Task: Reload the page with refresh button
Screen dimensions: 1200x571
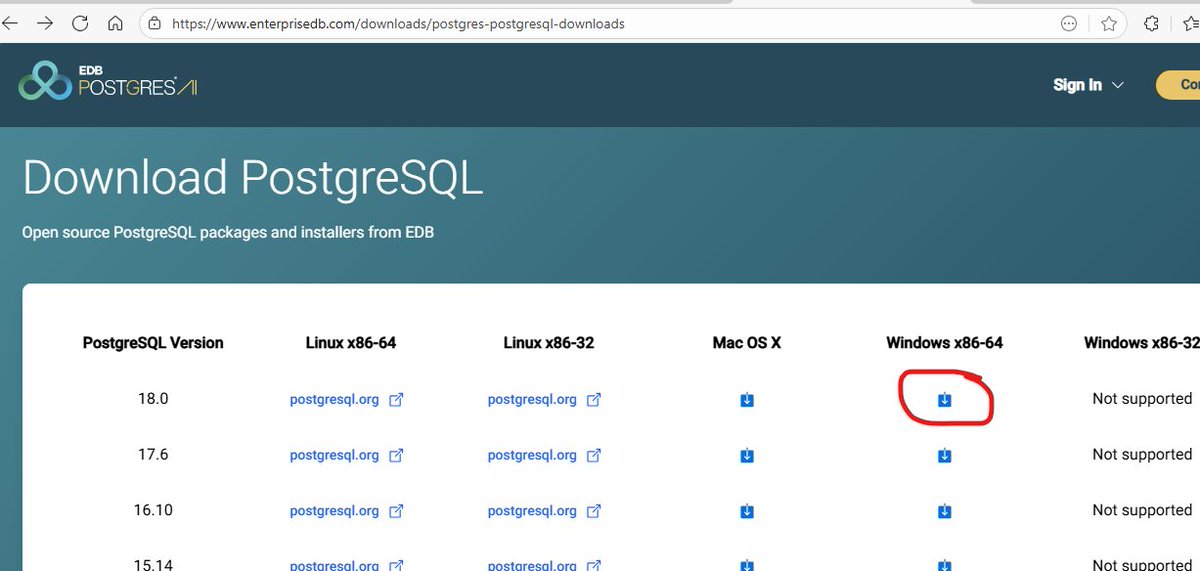Action: coord(80,22)
